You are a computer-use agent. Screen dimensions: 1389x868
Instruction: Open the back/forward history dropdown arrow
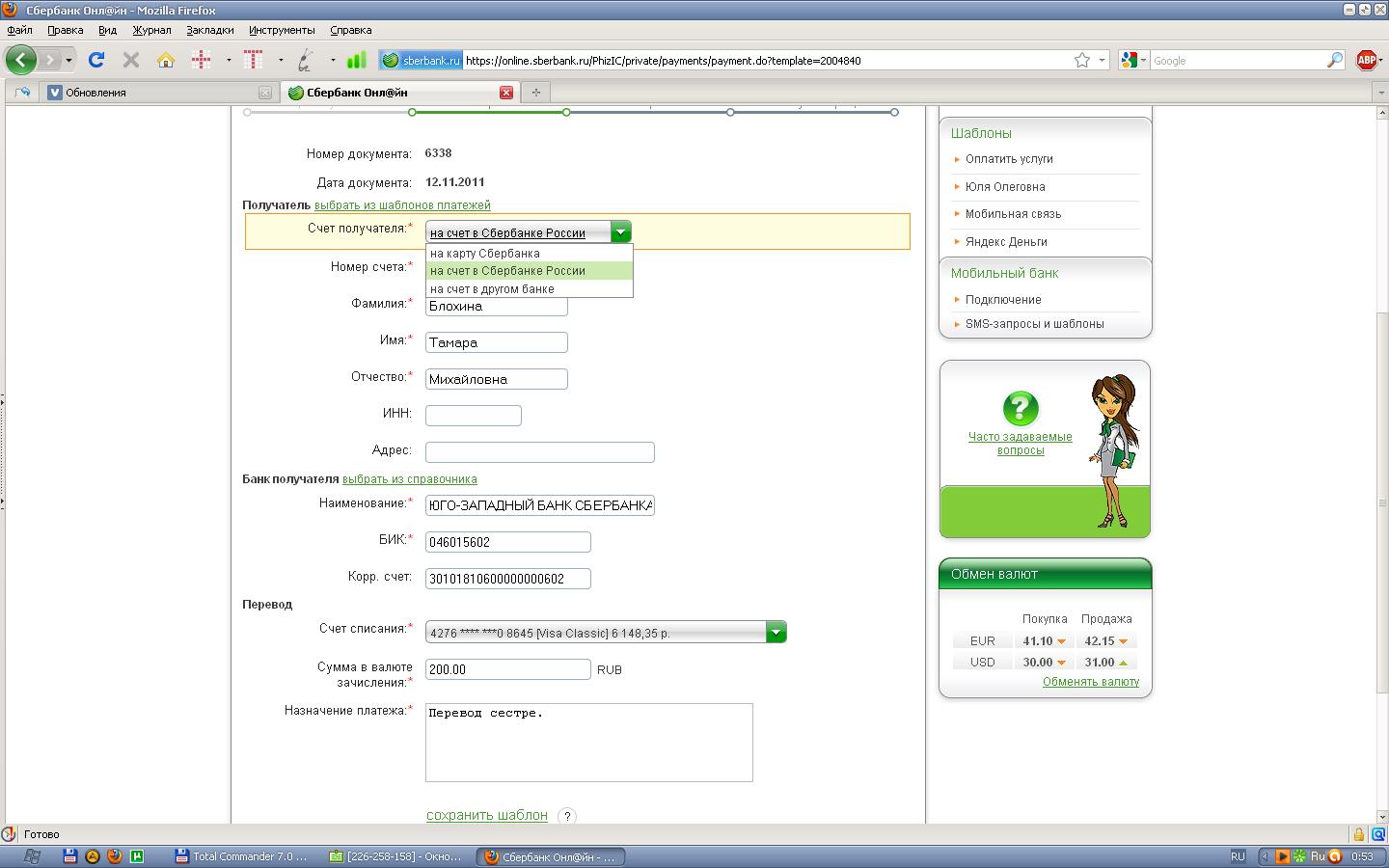(x=68, y=60)
